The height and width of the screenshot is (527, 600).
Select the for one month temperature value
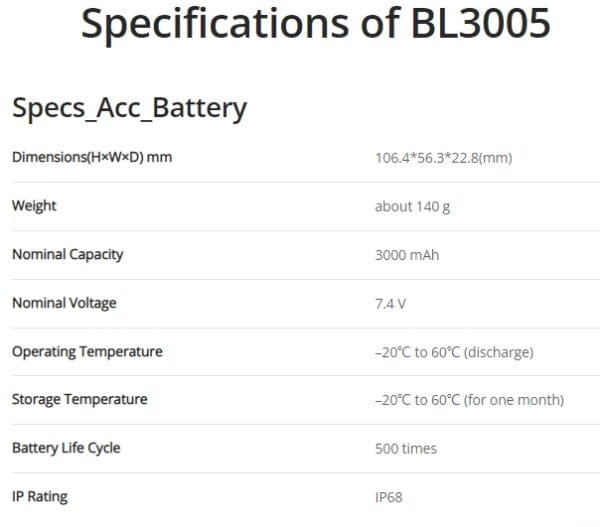pyautogui.click(x=470, y=400)
